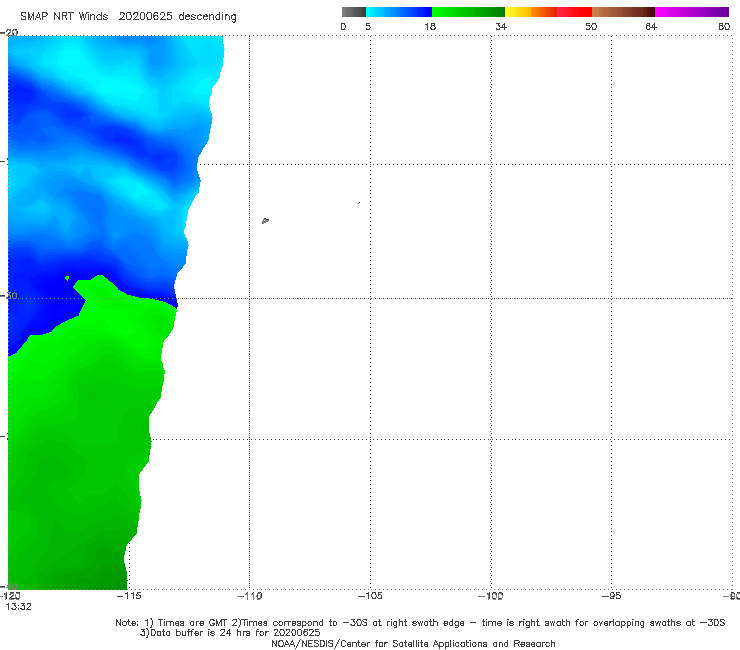
Task: Click the longitude label '-120'
Action: click(x=10, y=596)
